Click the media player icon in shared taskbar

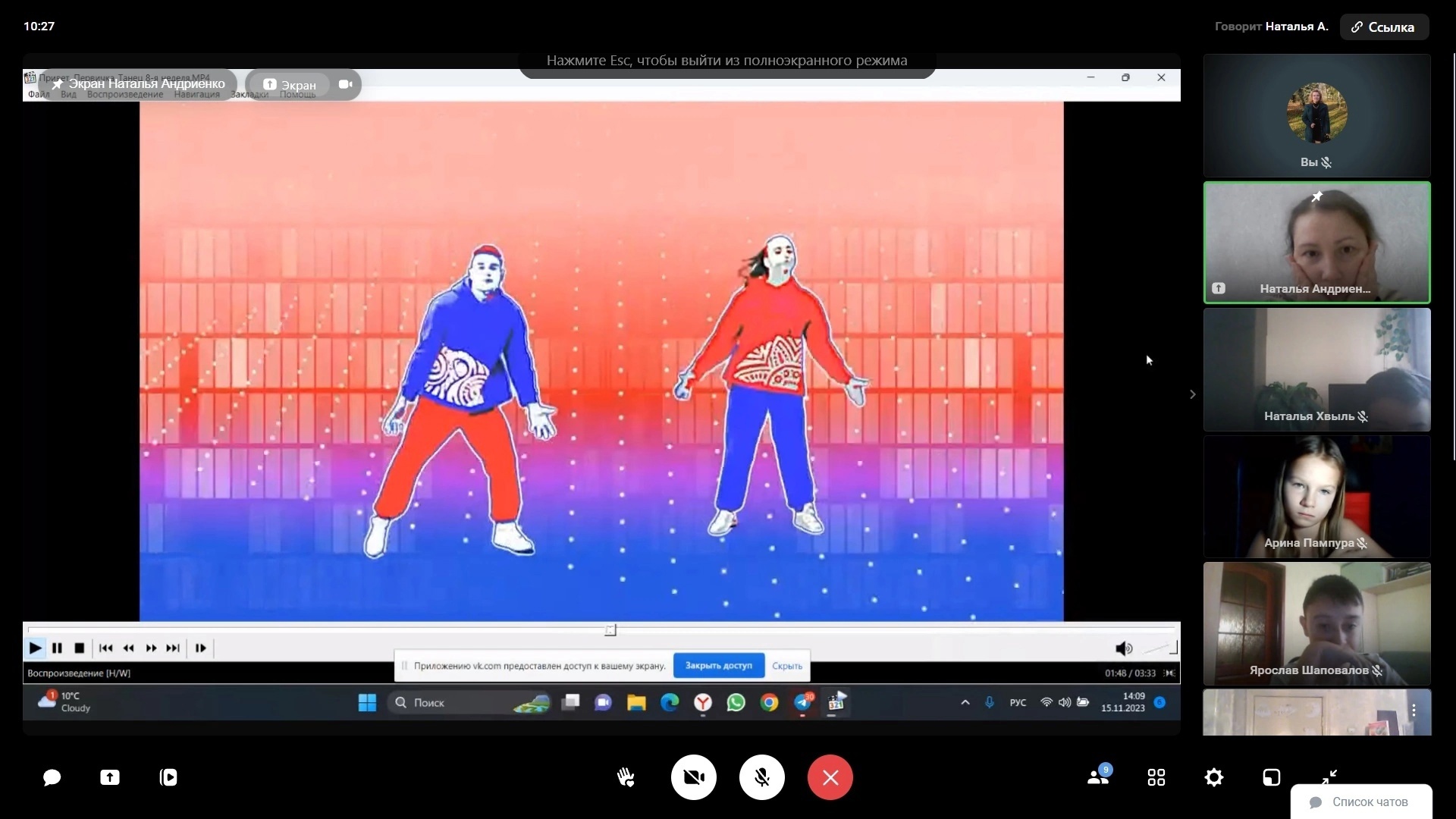[x=836, y=703]
